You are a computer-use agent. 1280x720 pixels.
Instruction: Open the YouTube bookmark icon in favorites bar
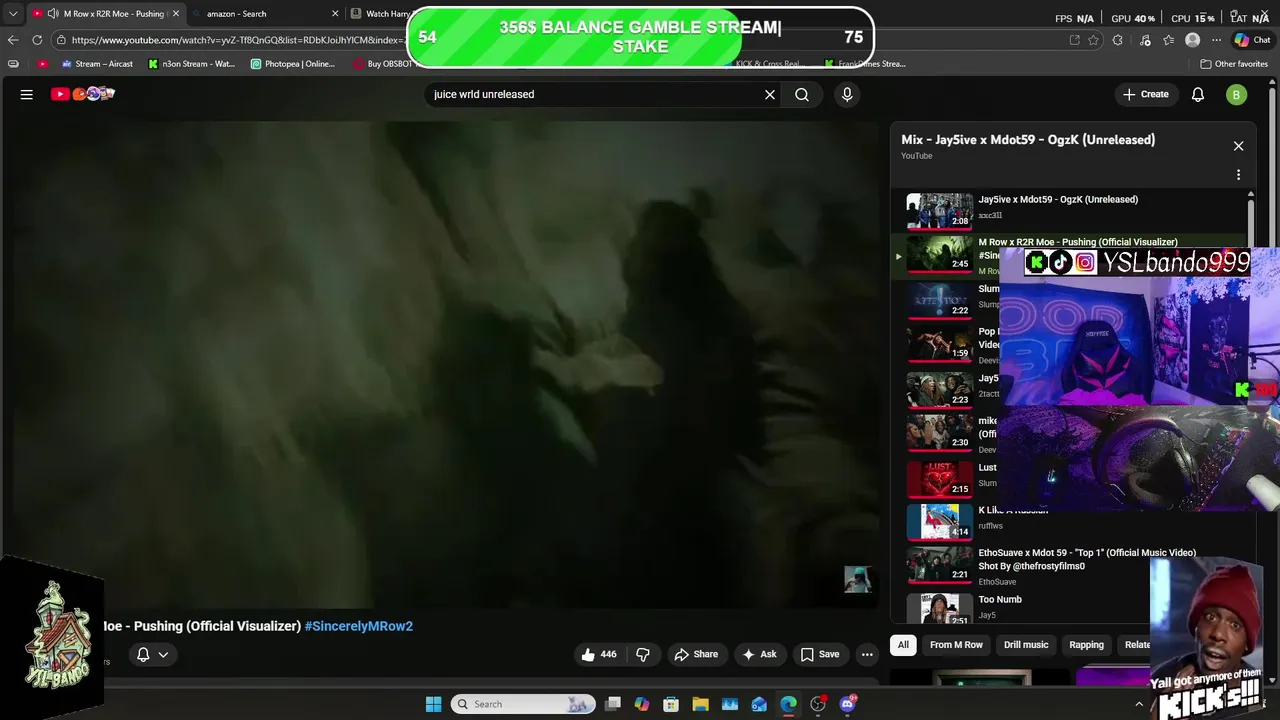coord(42,64)
